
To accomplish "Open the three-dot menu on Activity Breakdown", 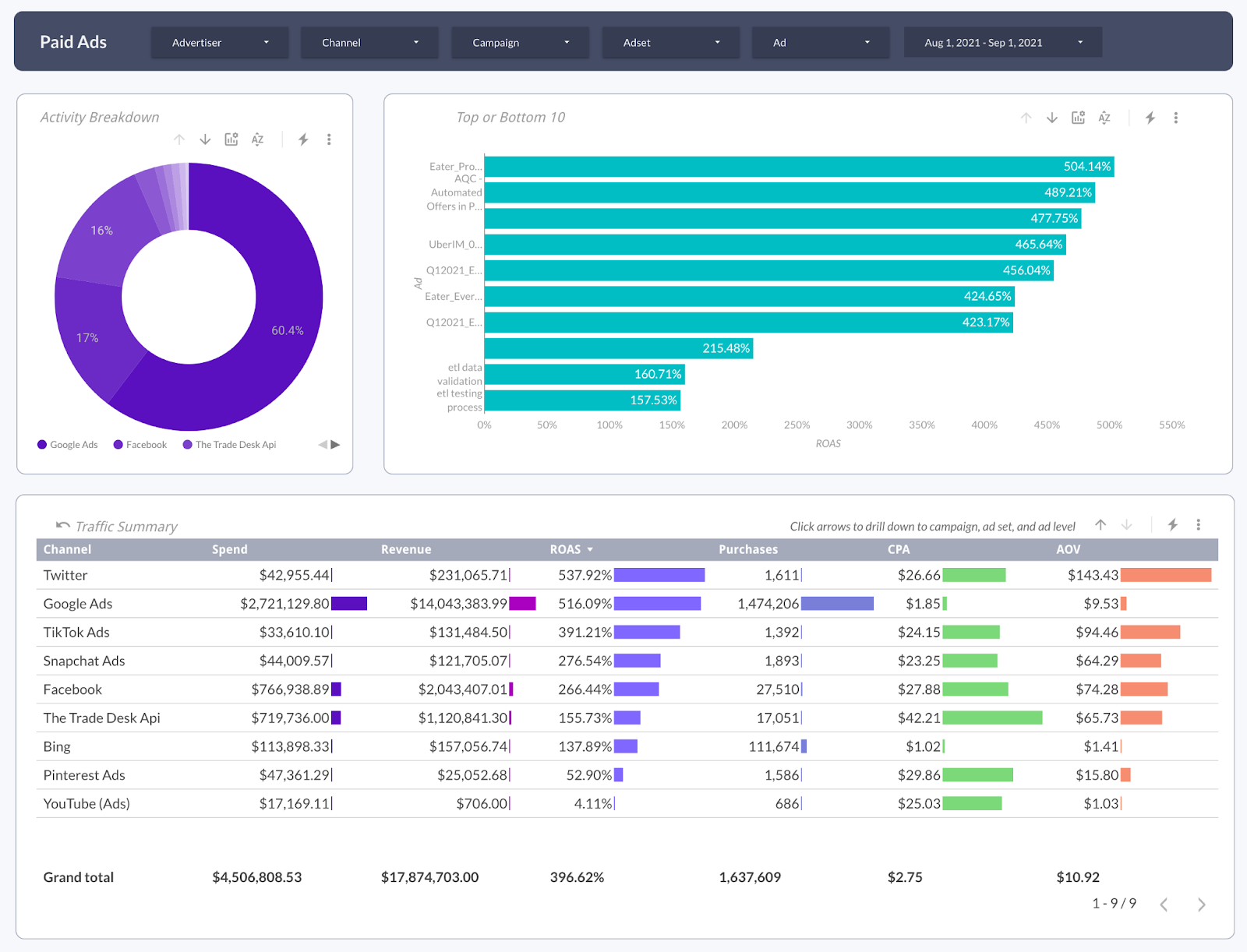I will [329, 139].
